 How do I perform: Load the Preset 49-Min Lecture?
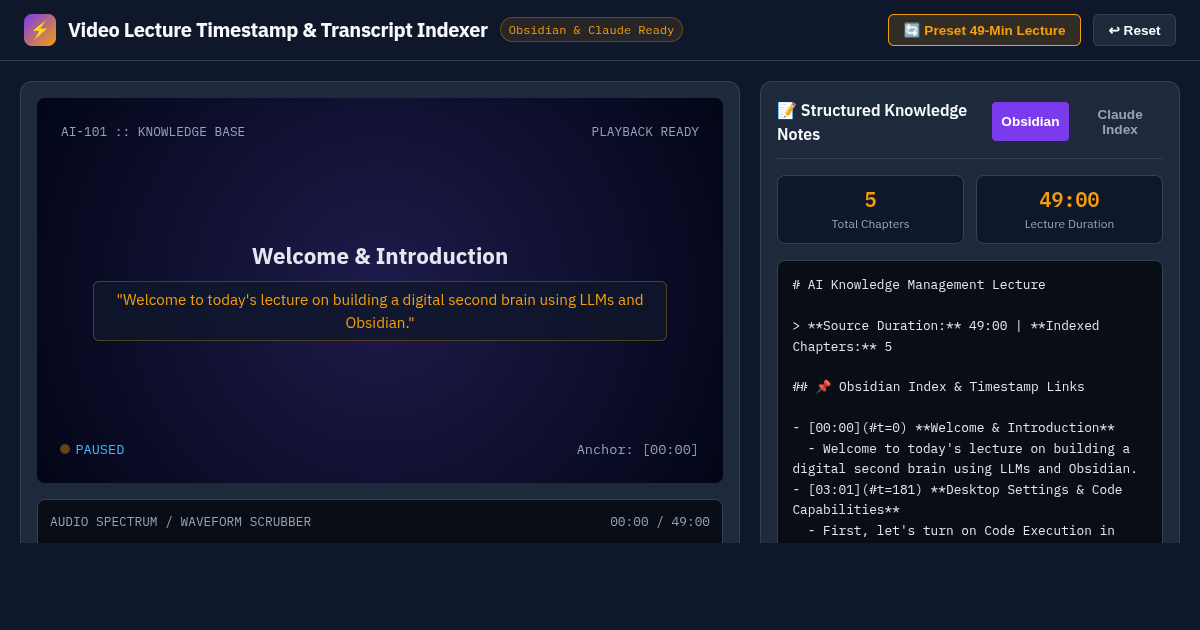tap(984, 30)
